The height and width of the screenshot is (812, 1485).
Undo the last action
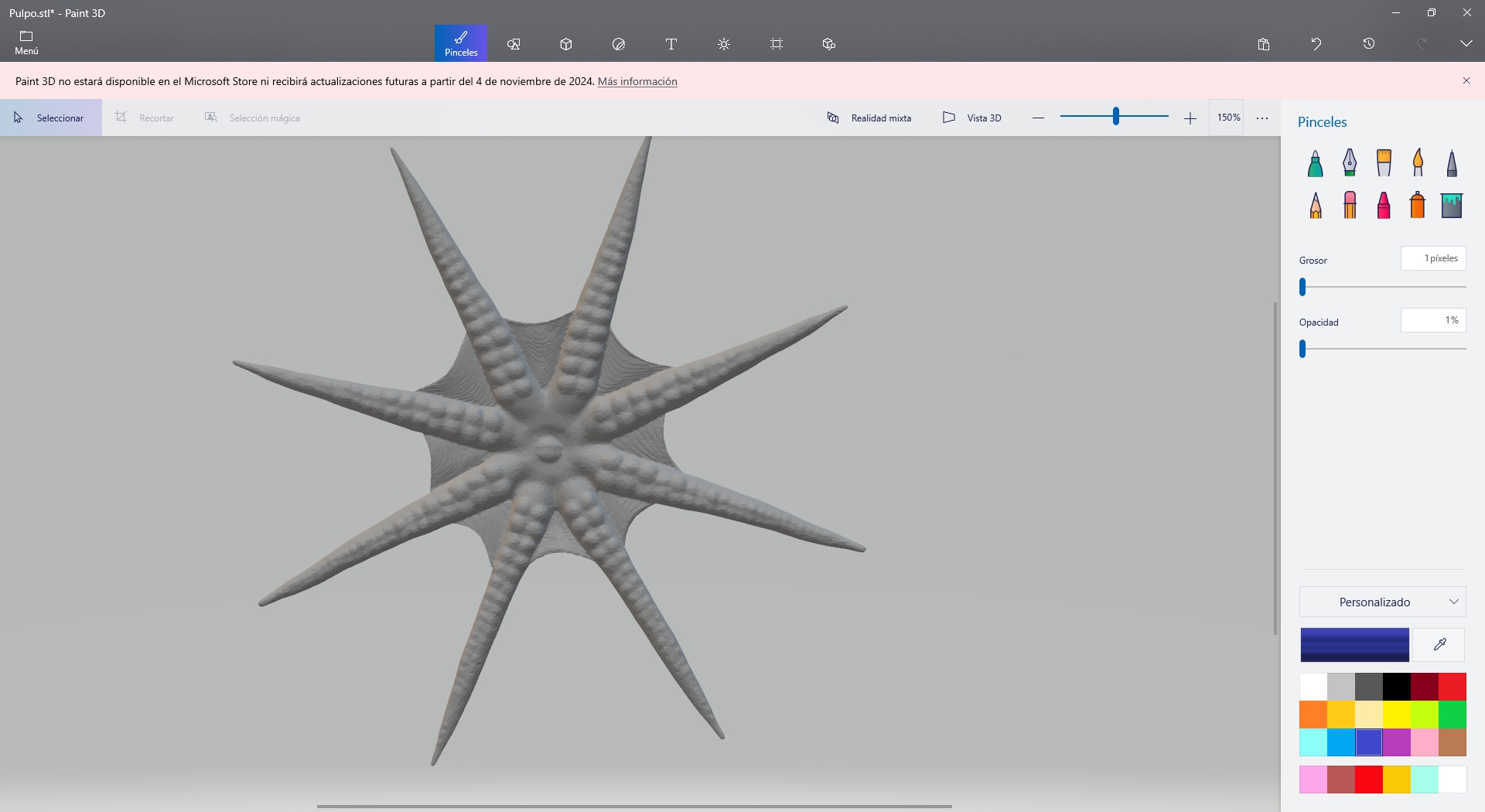pos(1316,44)
